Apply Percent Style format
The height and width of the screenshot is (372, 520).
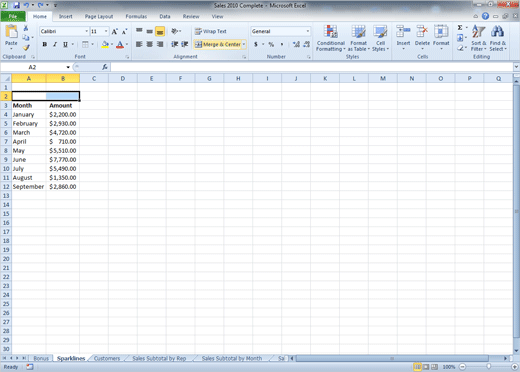coord(271,44)
